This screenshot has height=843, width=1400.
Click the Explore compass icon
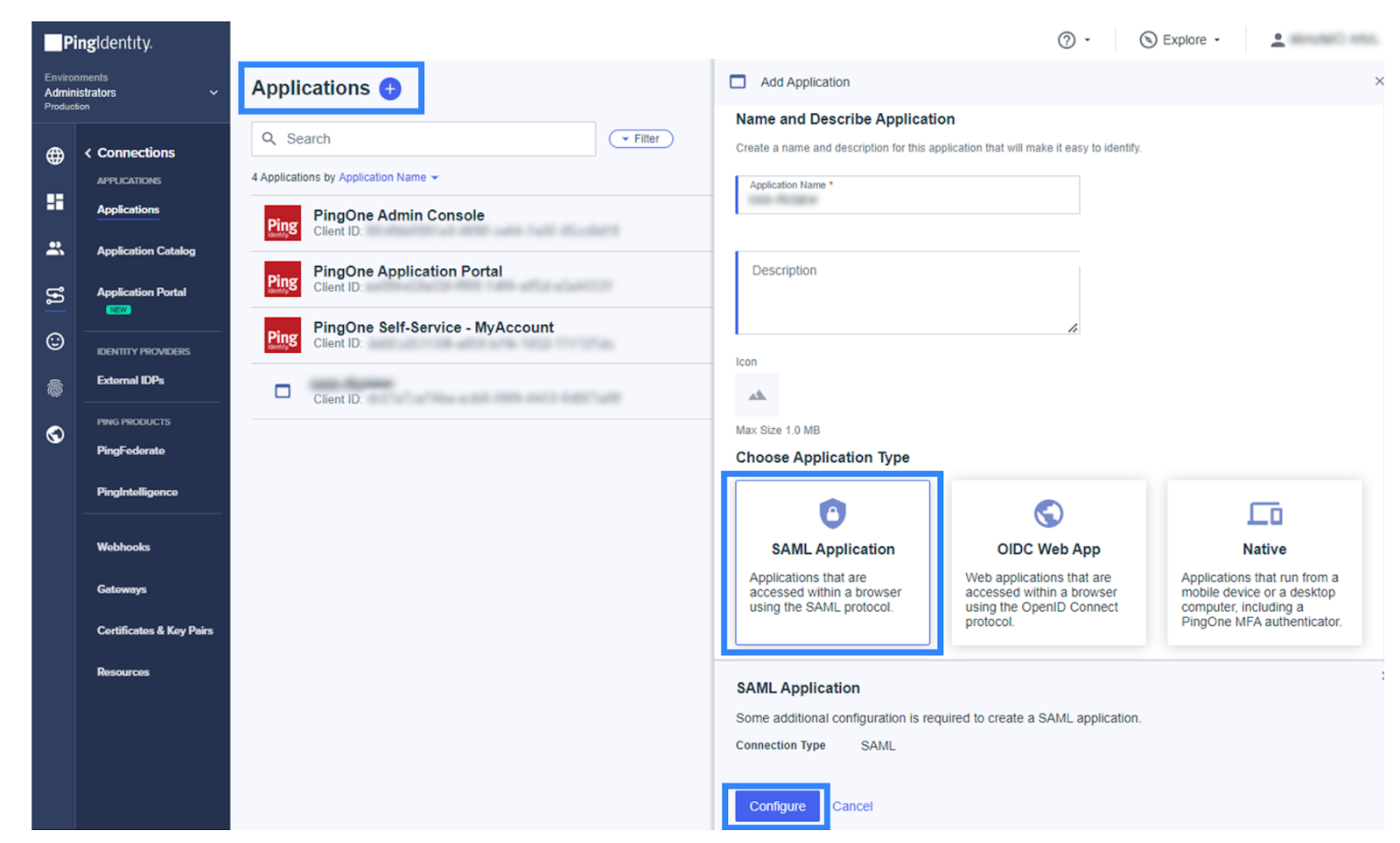(x=1148, y=40)
